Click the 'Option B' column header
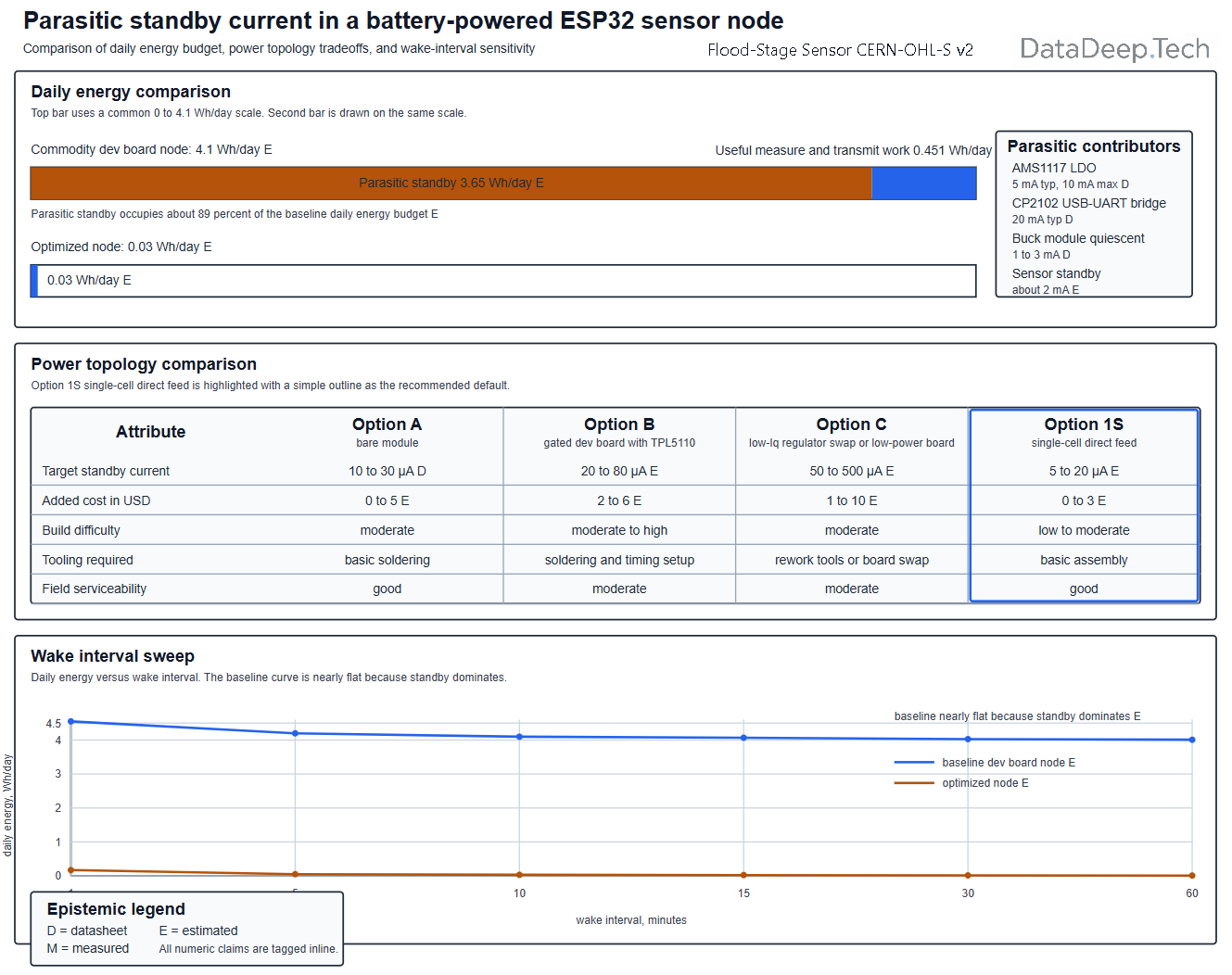This screenshot has height=975, width=1232. coord(619,431)
